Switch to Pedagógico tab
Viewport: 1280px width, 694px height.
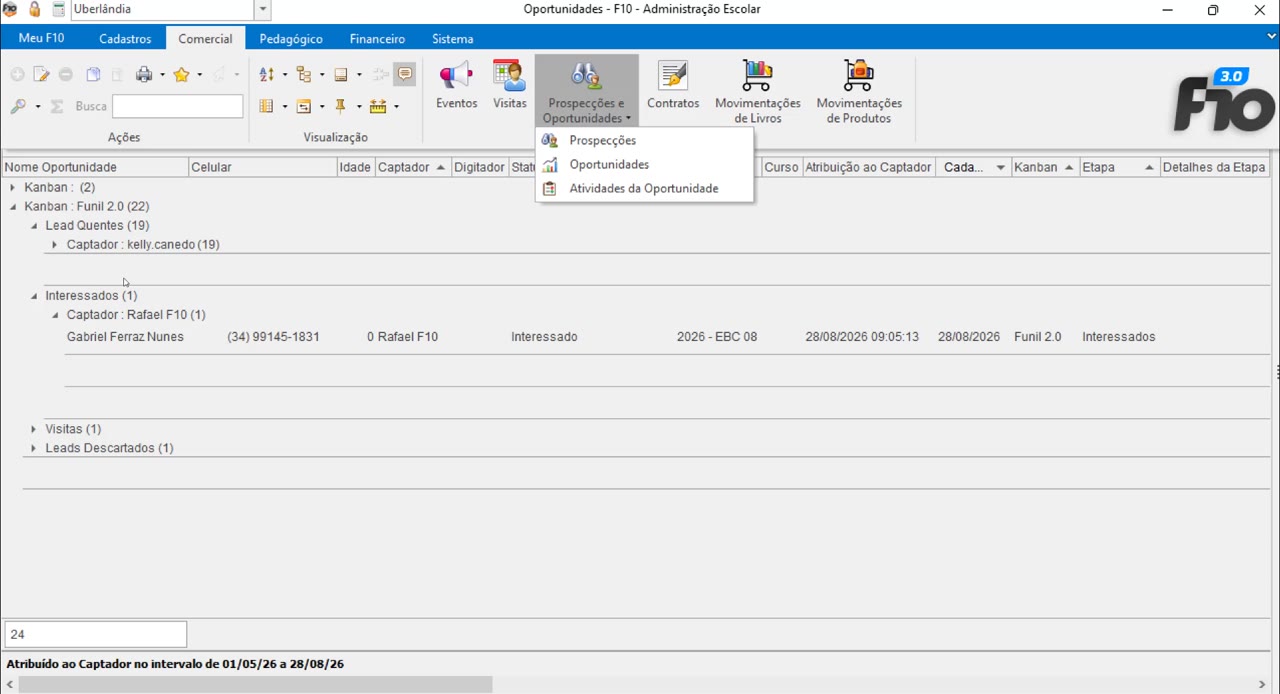pos(291,38)
